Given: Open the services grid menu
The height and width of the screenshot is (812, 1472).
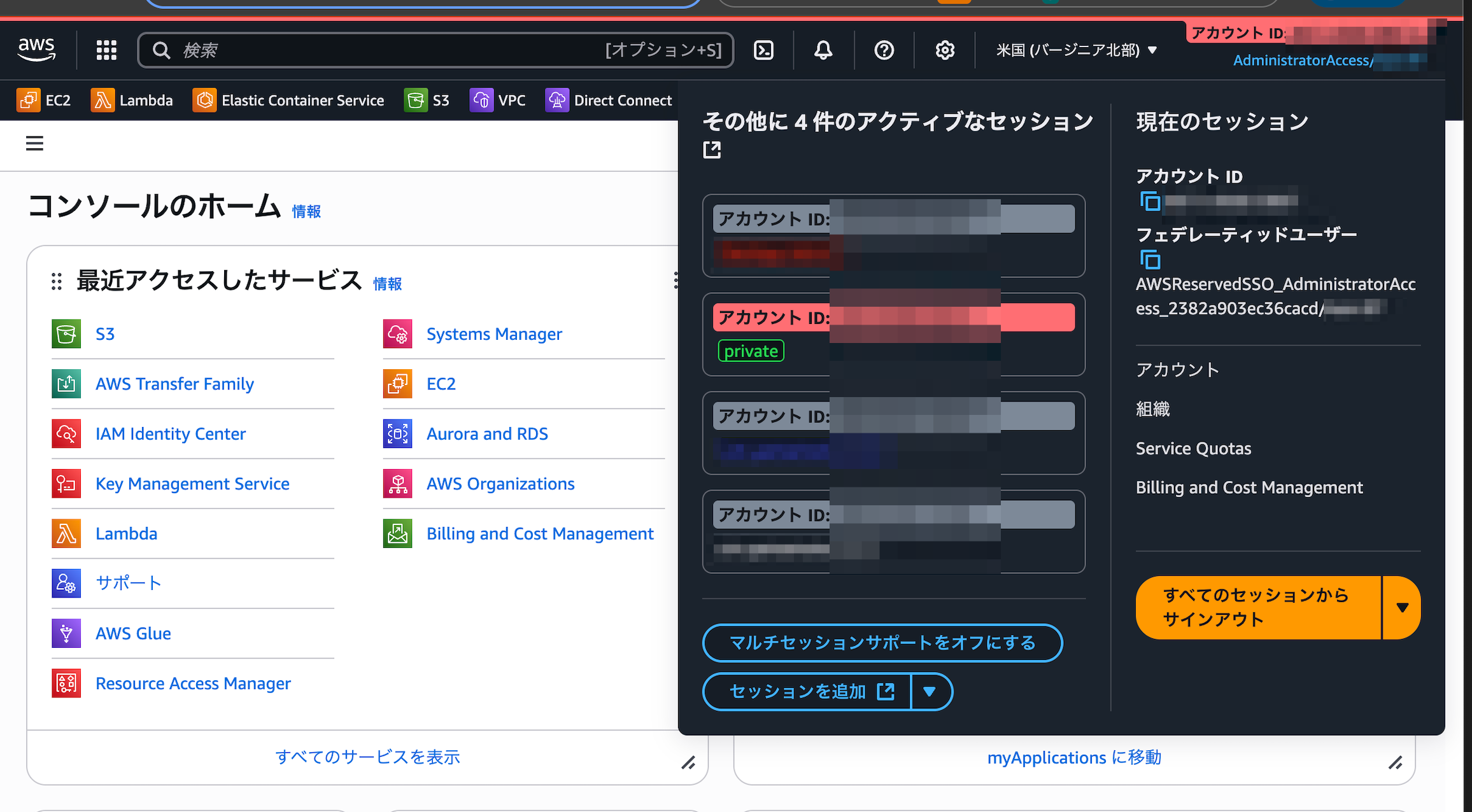Looking at the screenshot, I should [106, 50].
